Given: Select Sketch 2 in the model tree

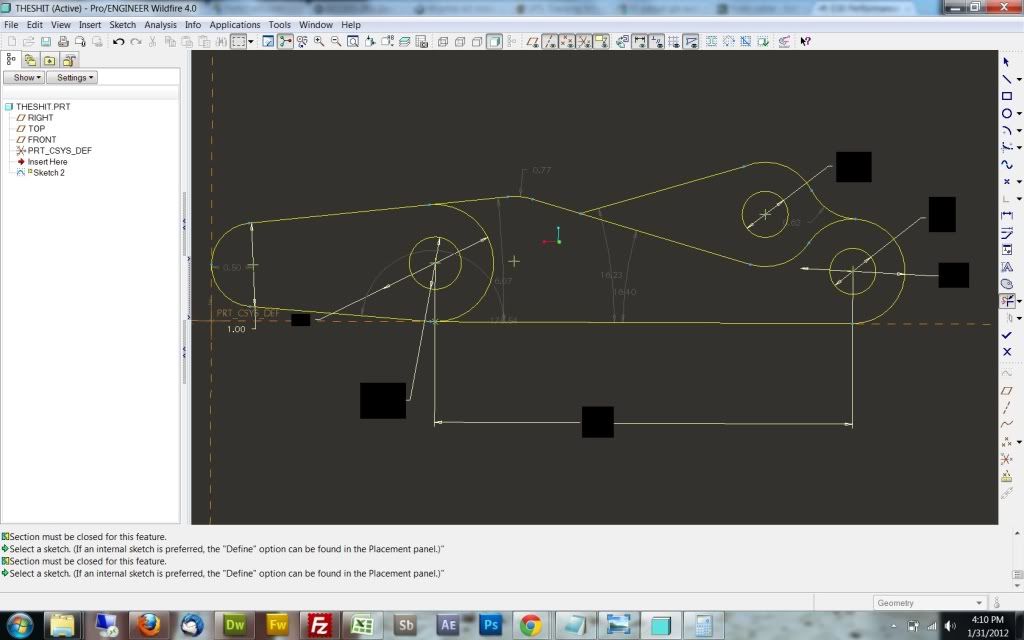Looking at the screenshot, I should pyautogui.click(x=48, y=172).
